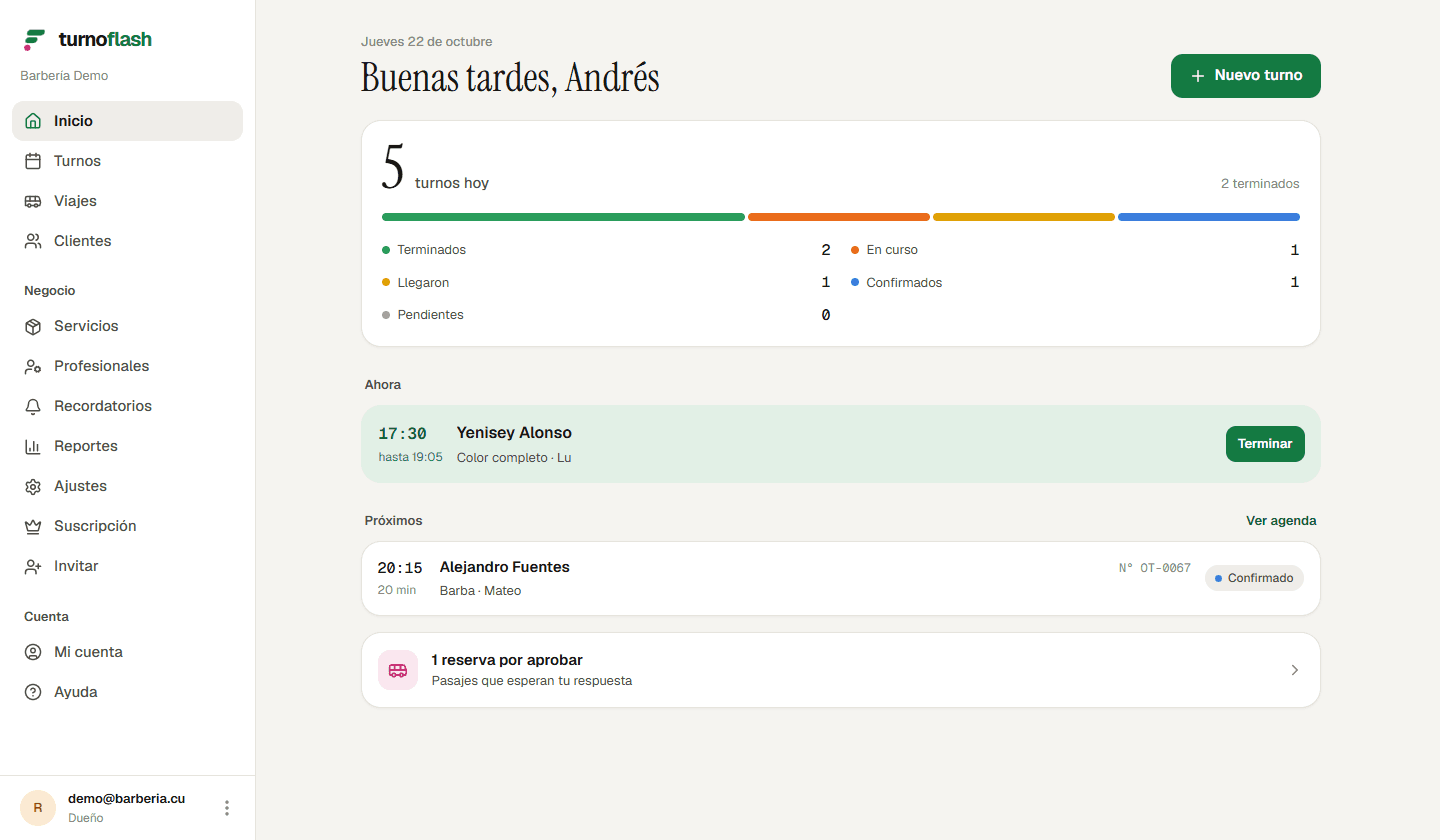Open the Ver agenda link
The image size is (1440, 840).
pyautogui.click(x=1281, y=521)
